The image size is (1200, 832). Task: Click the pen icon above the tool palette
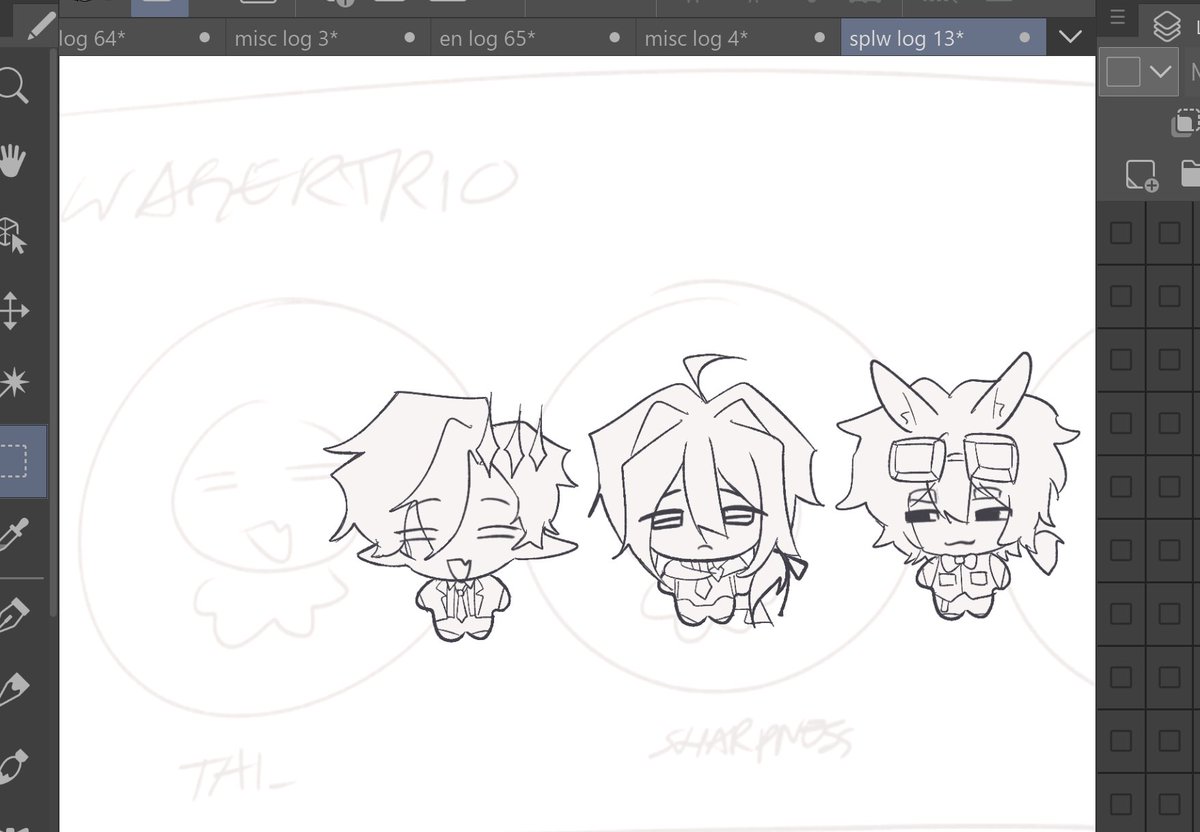tap(40, 24)
